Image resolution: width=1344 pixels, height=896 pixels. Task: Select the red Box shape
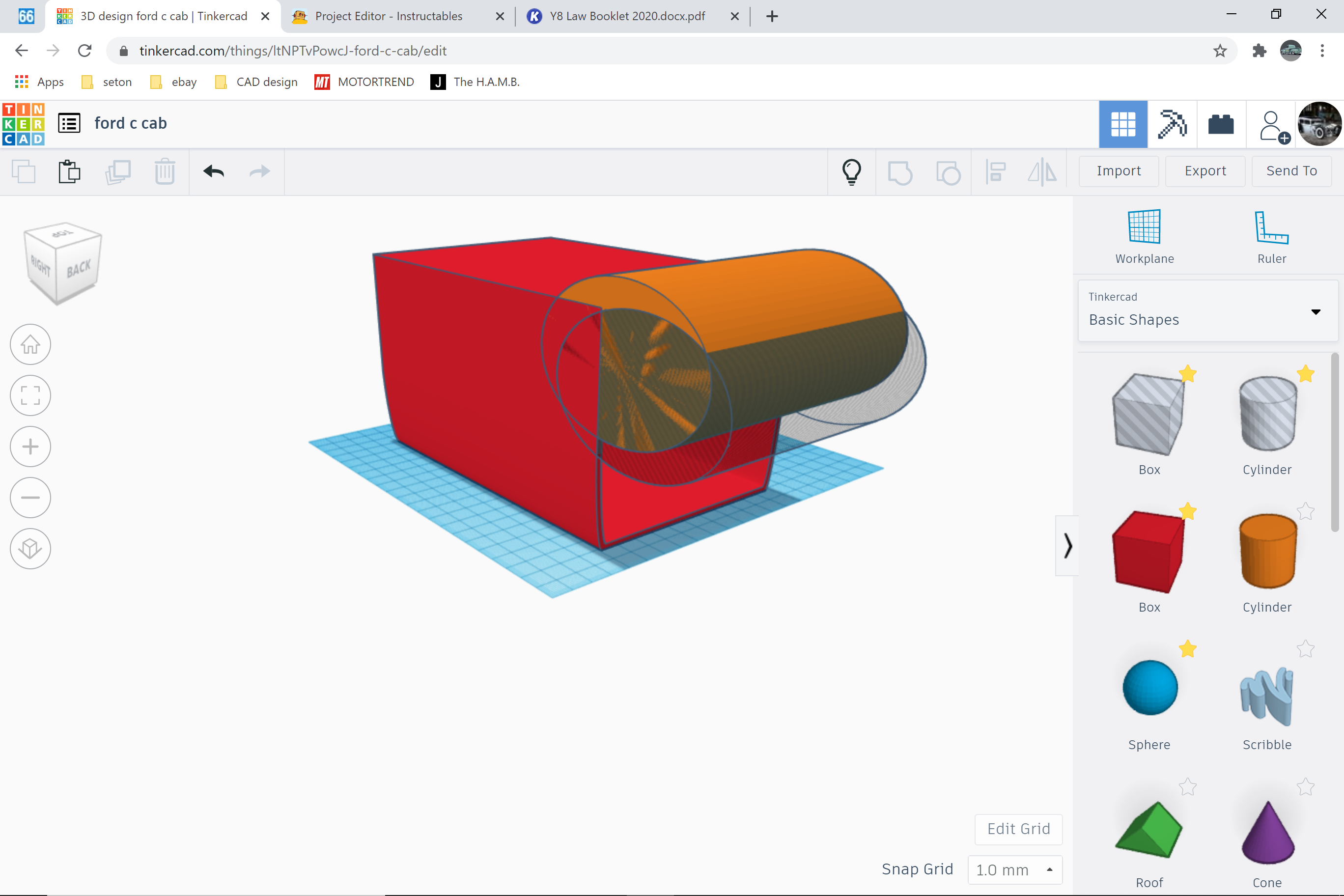(x=1148, y=552)
